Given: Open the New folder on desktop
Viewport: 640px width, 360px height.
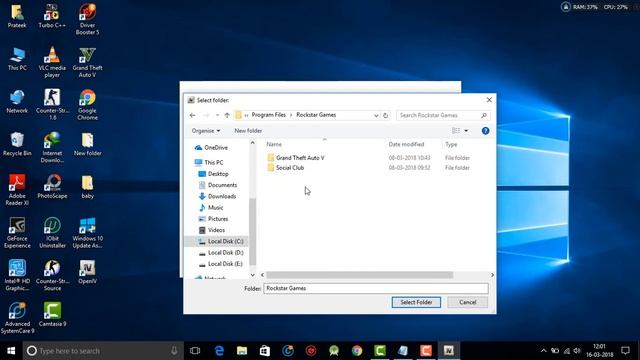Looking at the screenshot, I should [x=87, y=144].
